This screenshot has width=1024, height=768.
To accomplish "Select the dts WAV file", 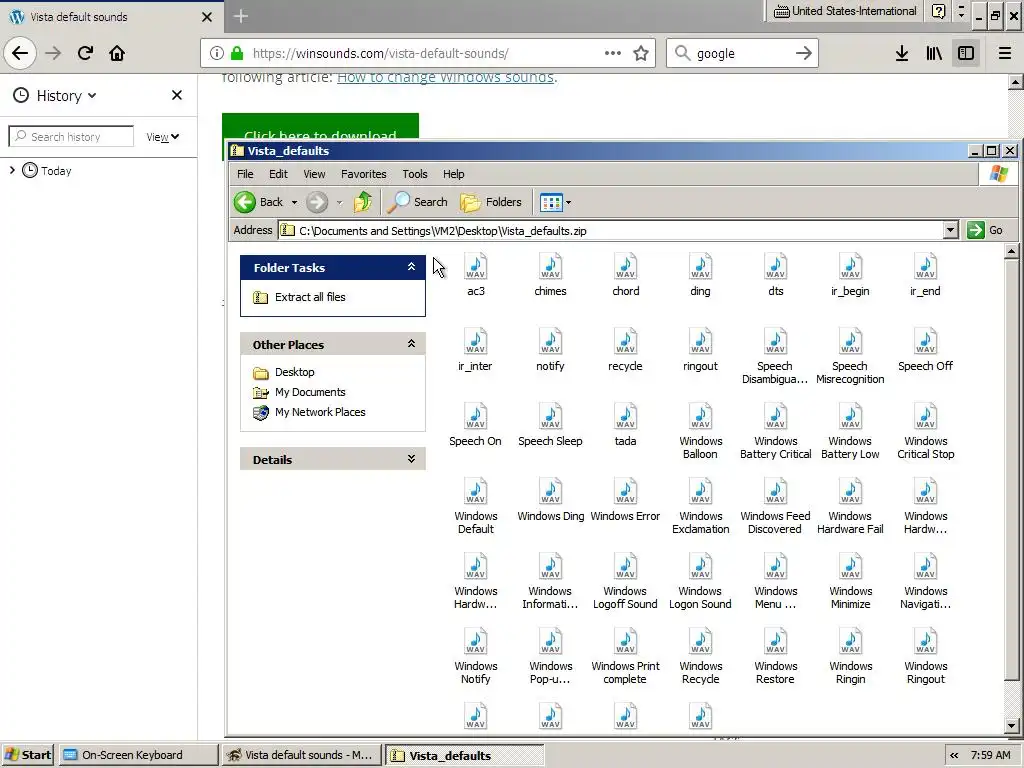I will tap(775, 274).
